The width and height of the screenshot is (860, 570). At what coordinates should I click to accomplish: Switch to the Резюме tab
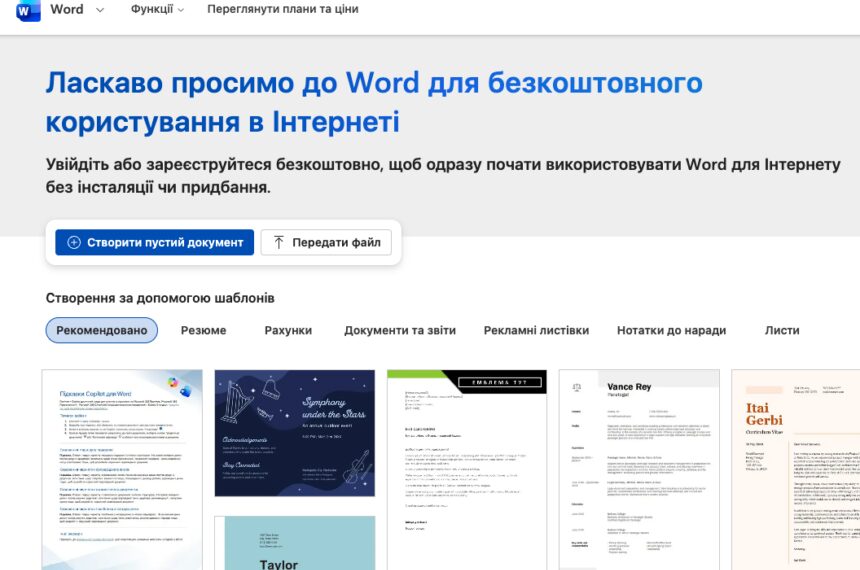pos(203,330)
